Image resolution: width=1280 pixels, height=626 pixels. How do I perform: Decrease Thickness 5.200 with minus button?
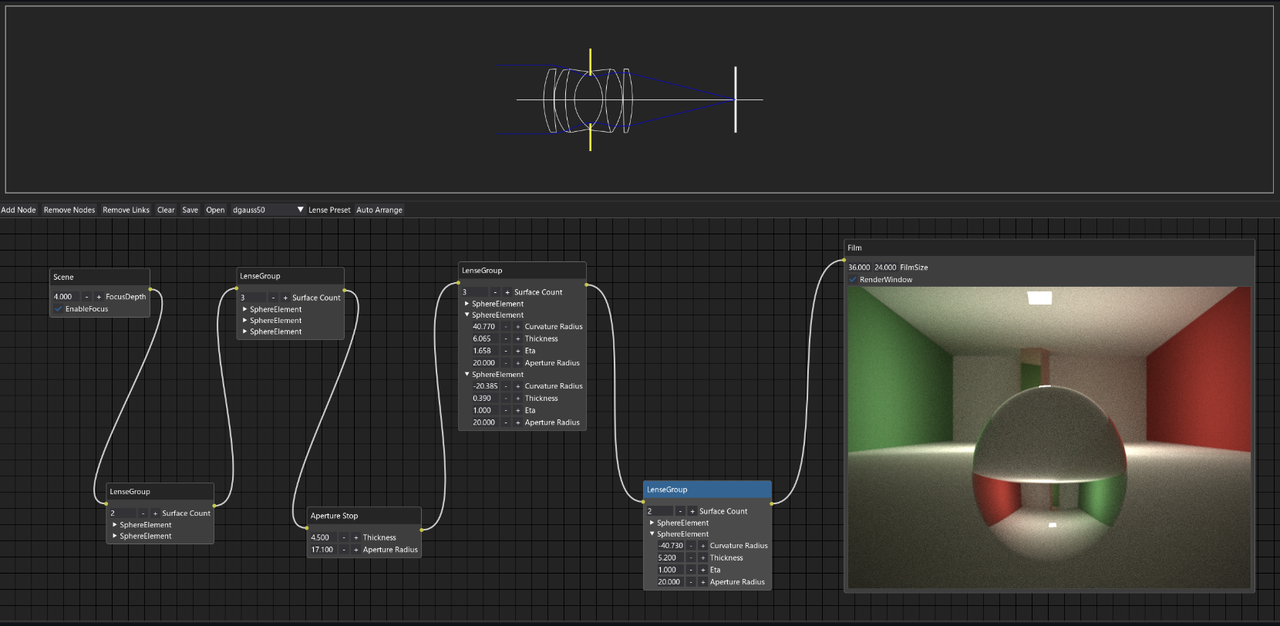click(x=691, y=557)
